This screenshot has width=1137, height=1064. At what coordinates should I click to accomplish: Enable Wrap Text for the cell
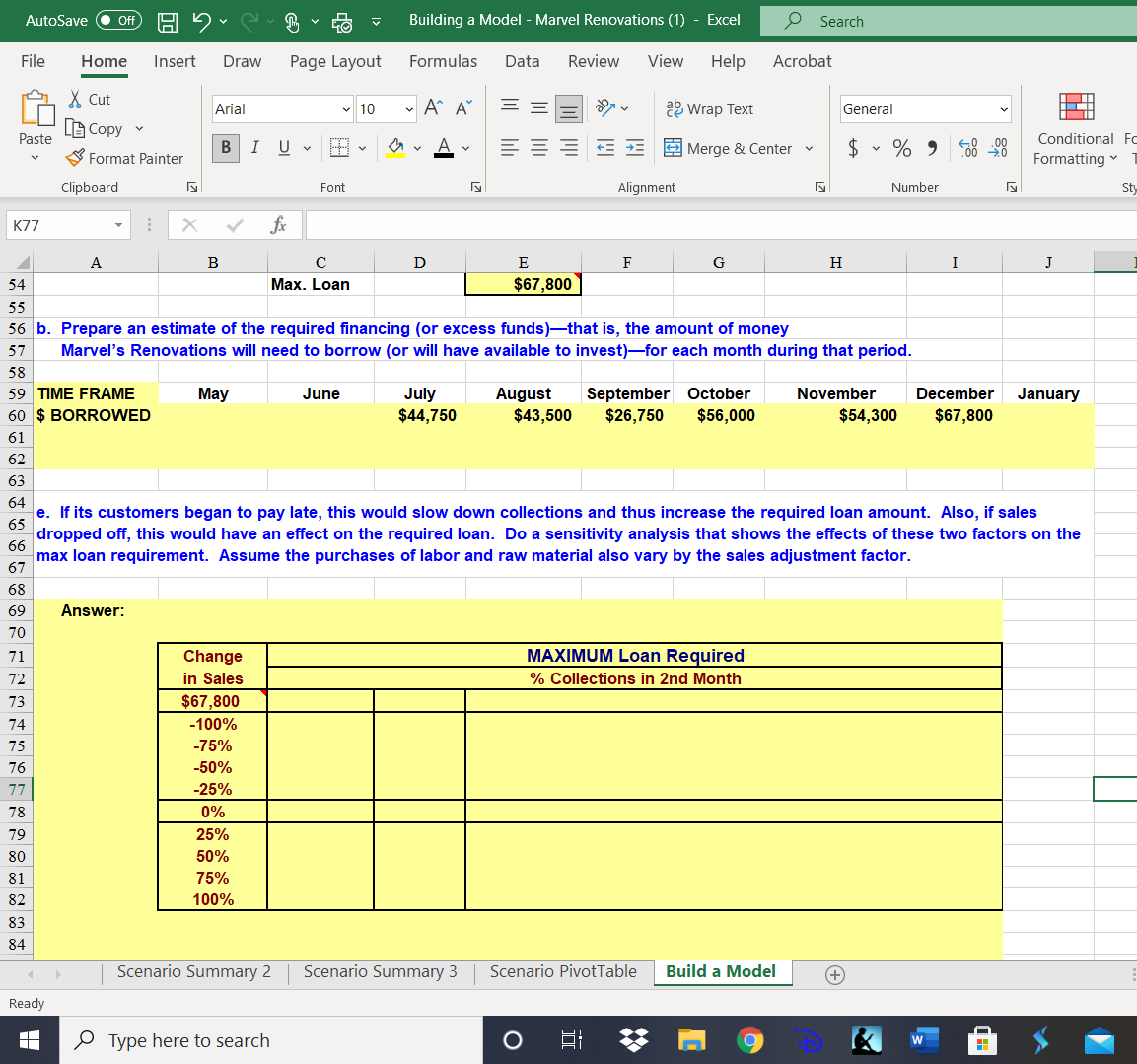[x=710, y=108]
